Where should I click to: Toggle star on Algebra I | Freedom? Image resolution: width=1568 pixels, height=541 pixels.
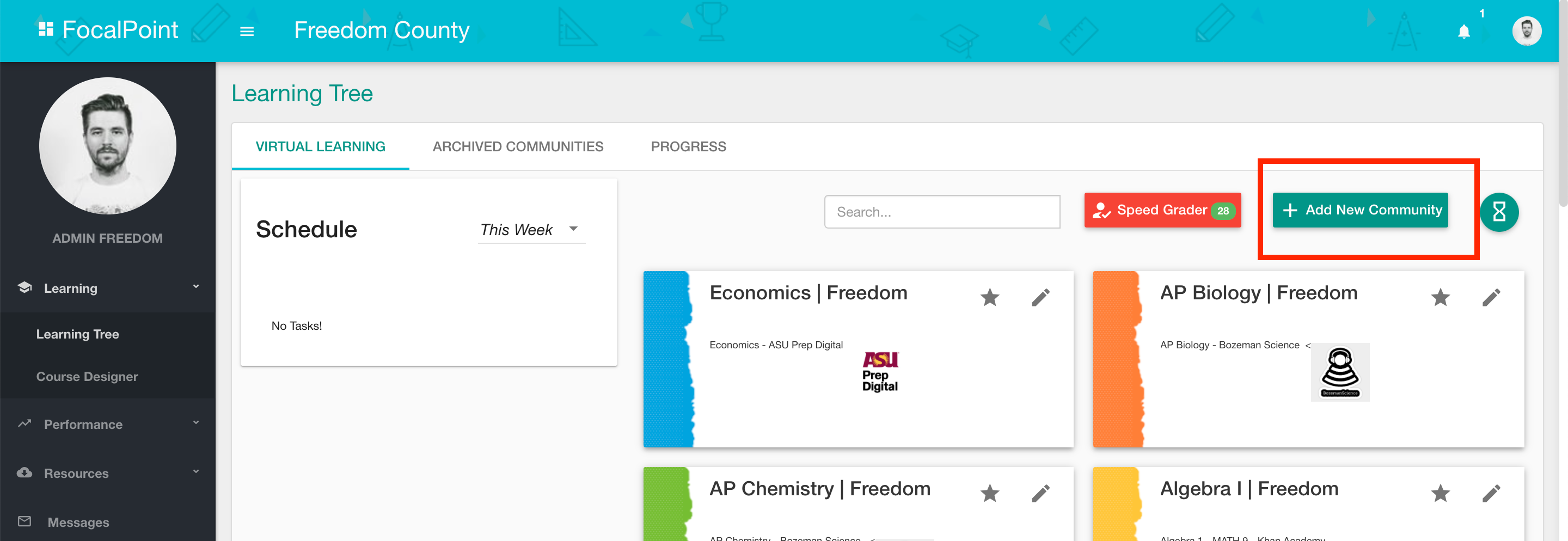1440,493
